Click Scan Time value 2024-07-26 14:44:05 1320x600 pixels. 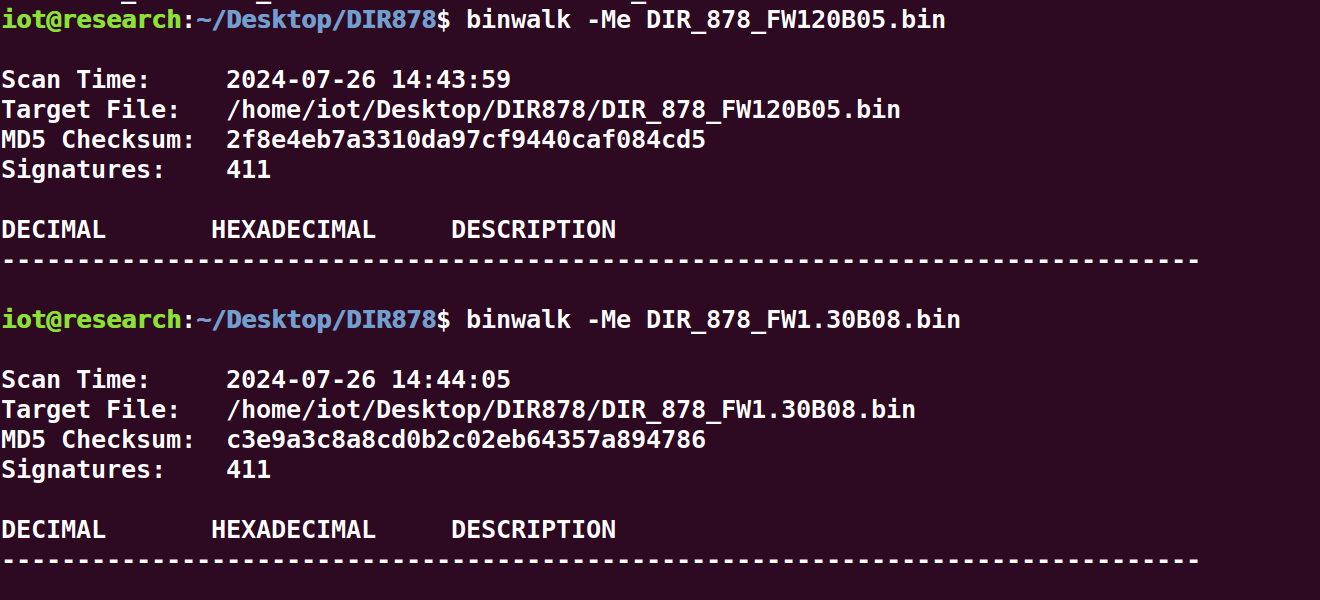368,379
